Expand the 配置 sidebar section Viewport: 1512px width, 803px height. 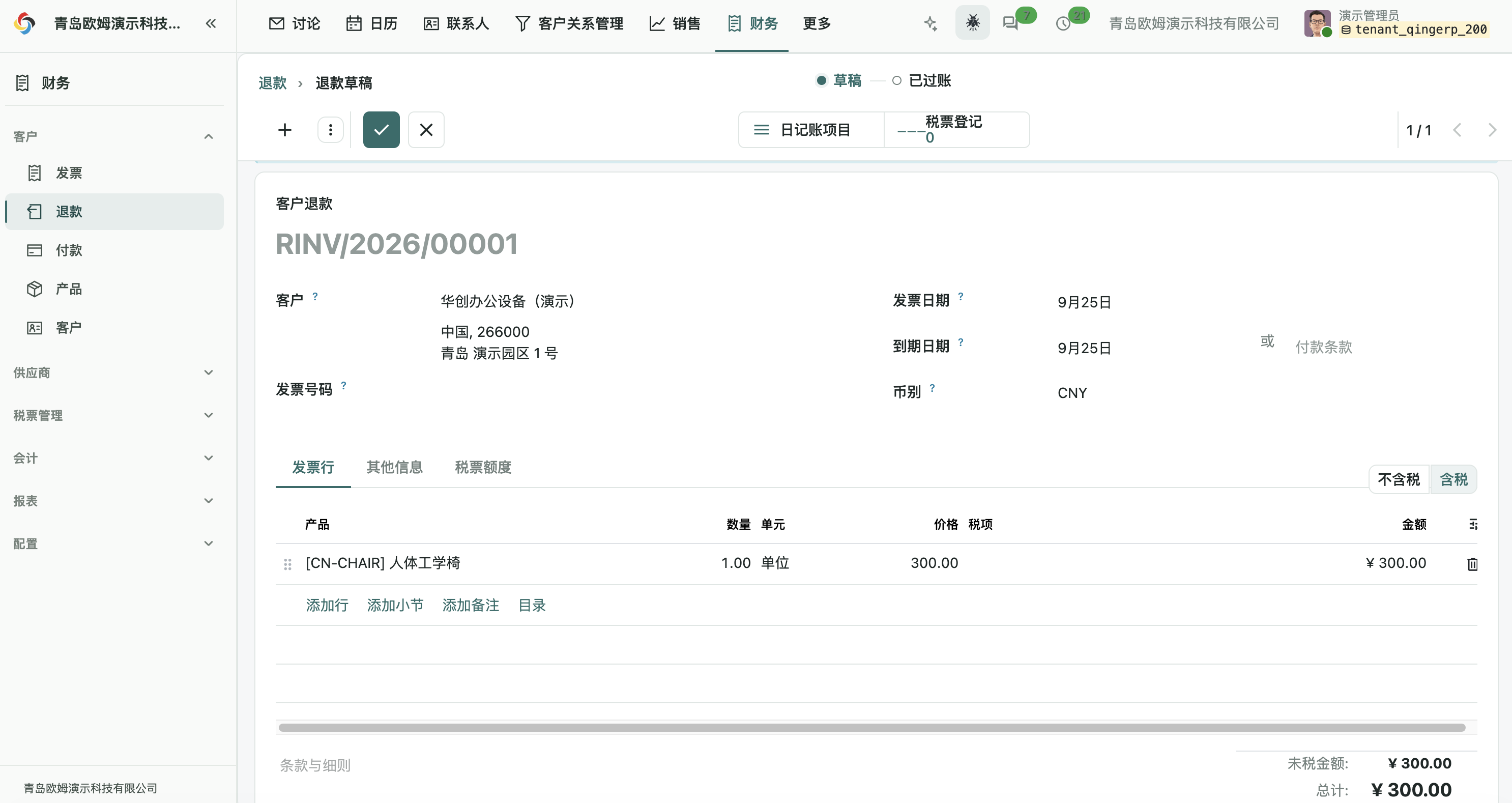(x=114, y=544)
